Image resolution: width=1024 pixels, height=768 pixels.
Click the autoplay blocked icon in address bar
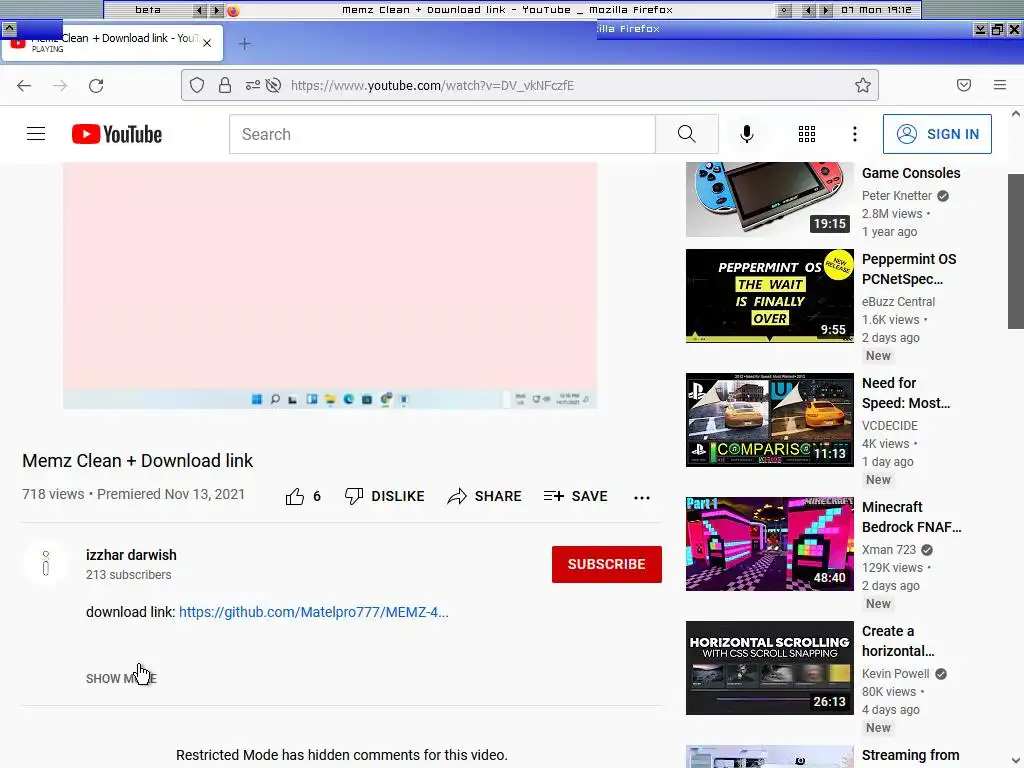coord(274,86)
